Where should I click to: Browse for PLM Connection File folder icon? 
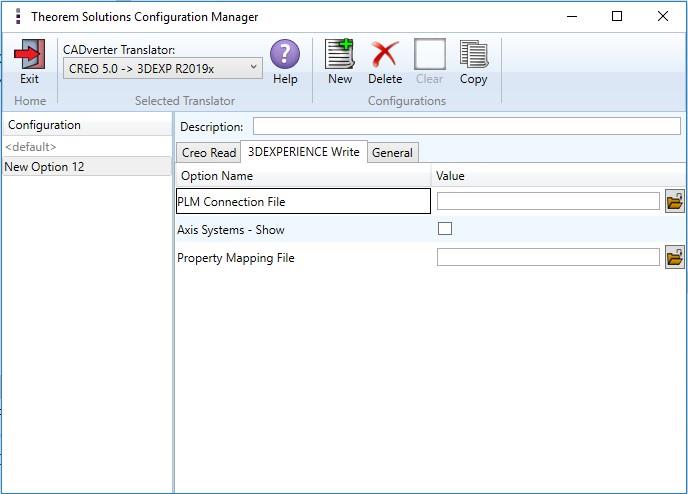674,201
